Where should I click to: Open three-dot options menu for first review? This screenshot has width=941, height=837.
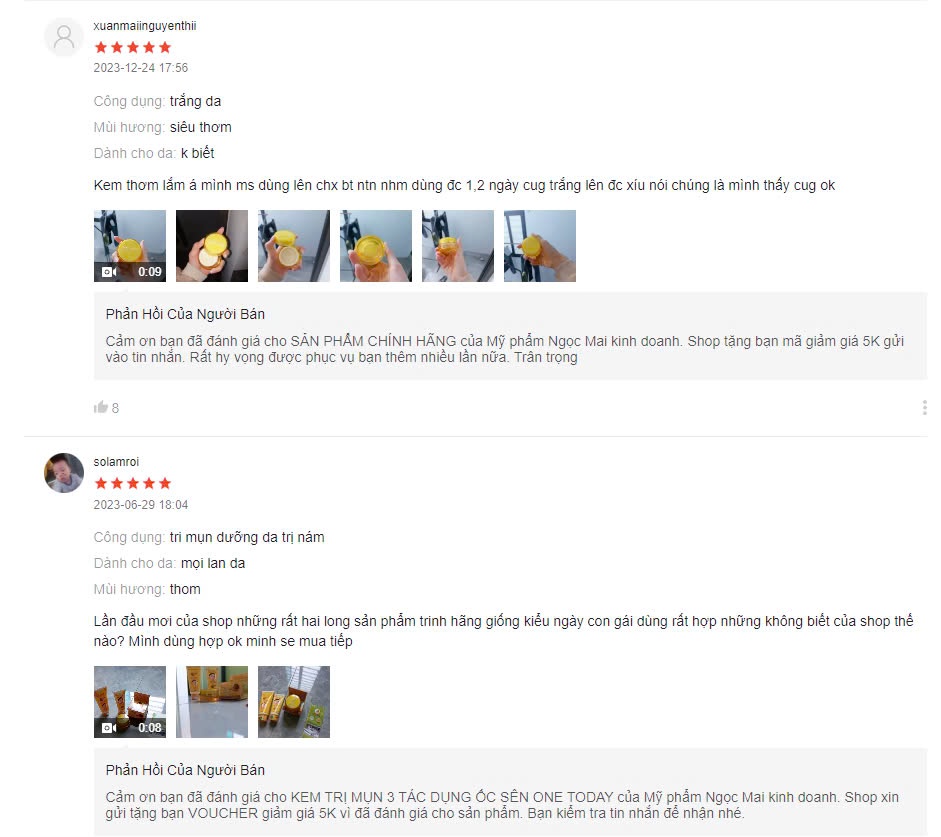coord(924,408)
